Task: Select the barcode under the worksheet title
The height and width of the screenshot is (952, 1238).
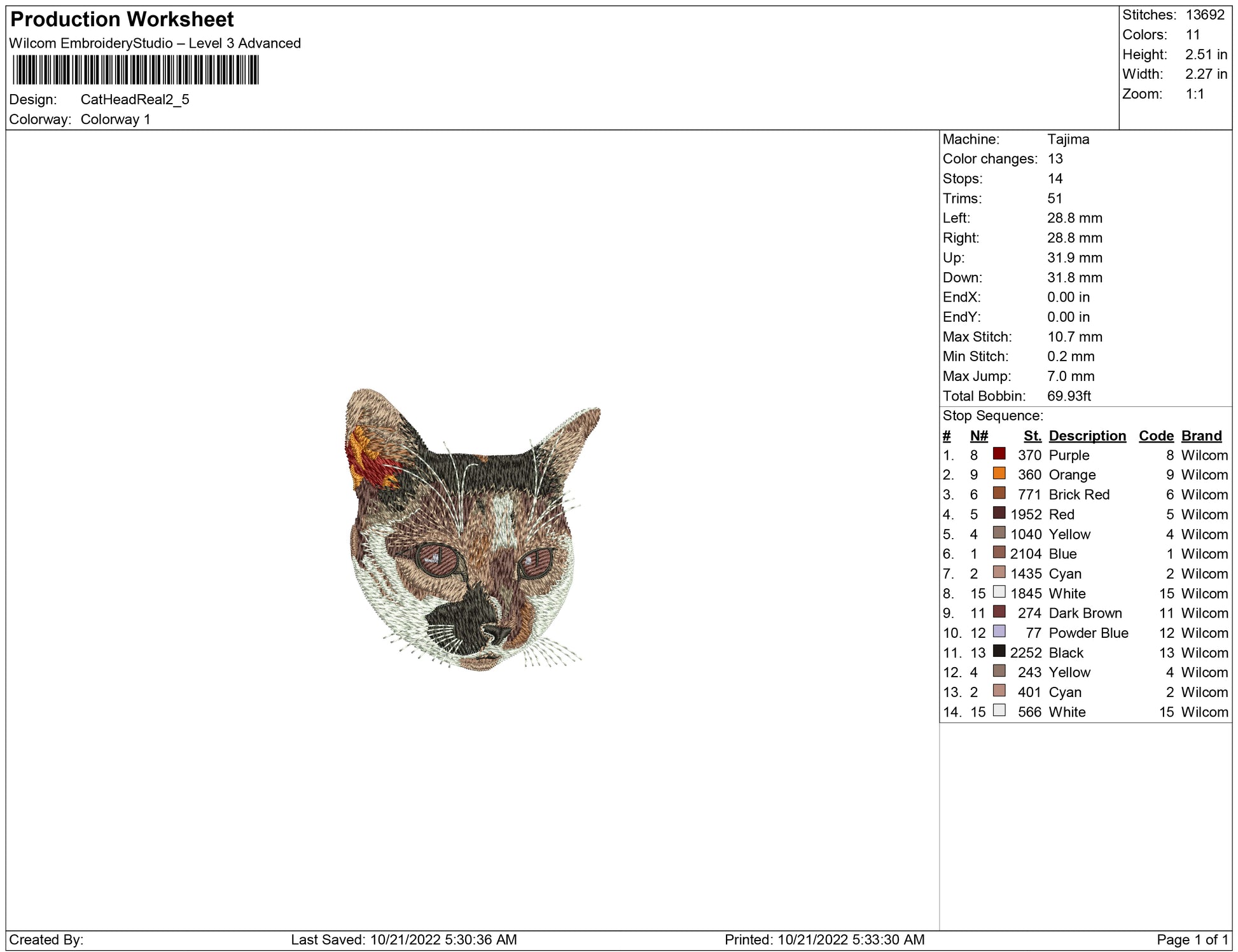Action: coord(136,70)
